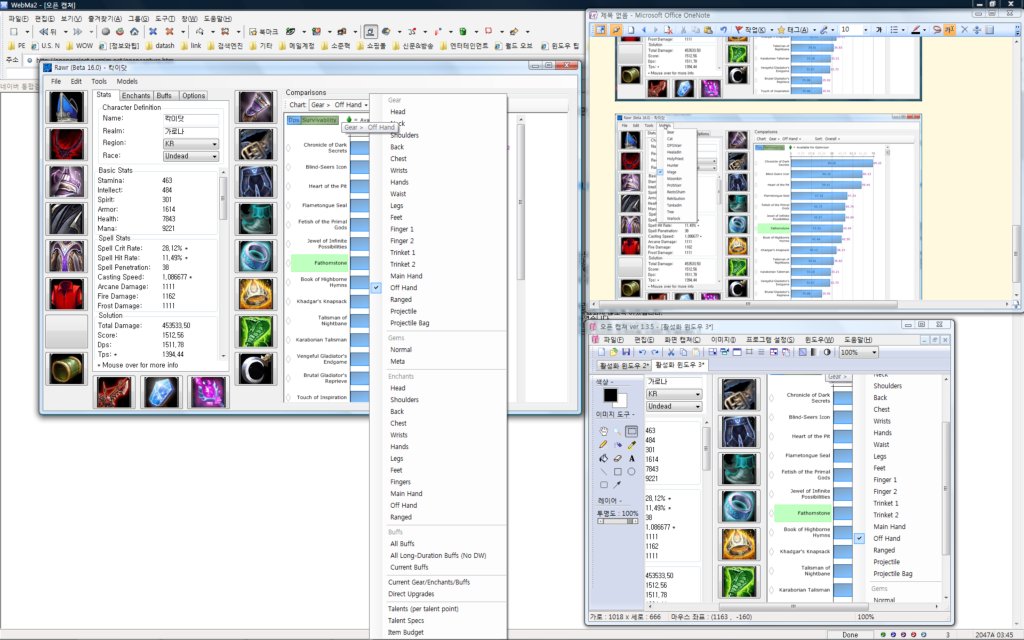Open the Race dropdown showing Undead in Rawr
This screenshot has width=1024, height=640.
click(191, 157)
